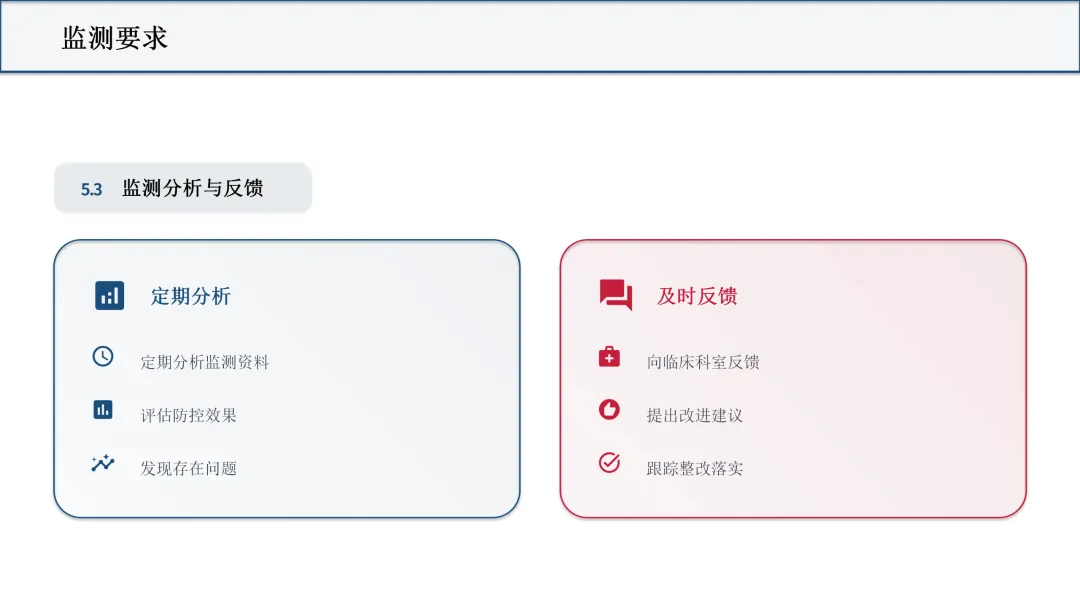Select the small chart icon beside 评估防控效果

tap(103, 410)
